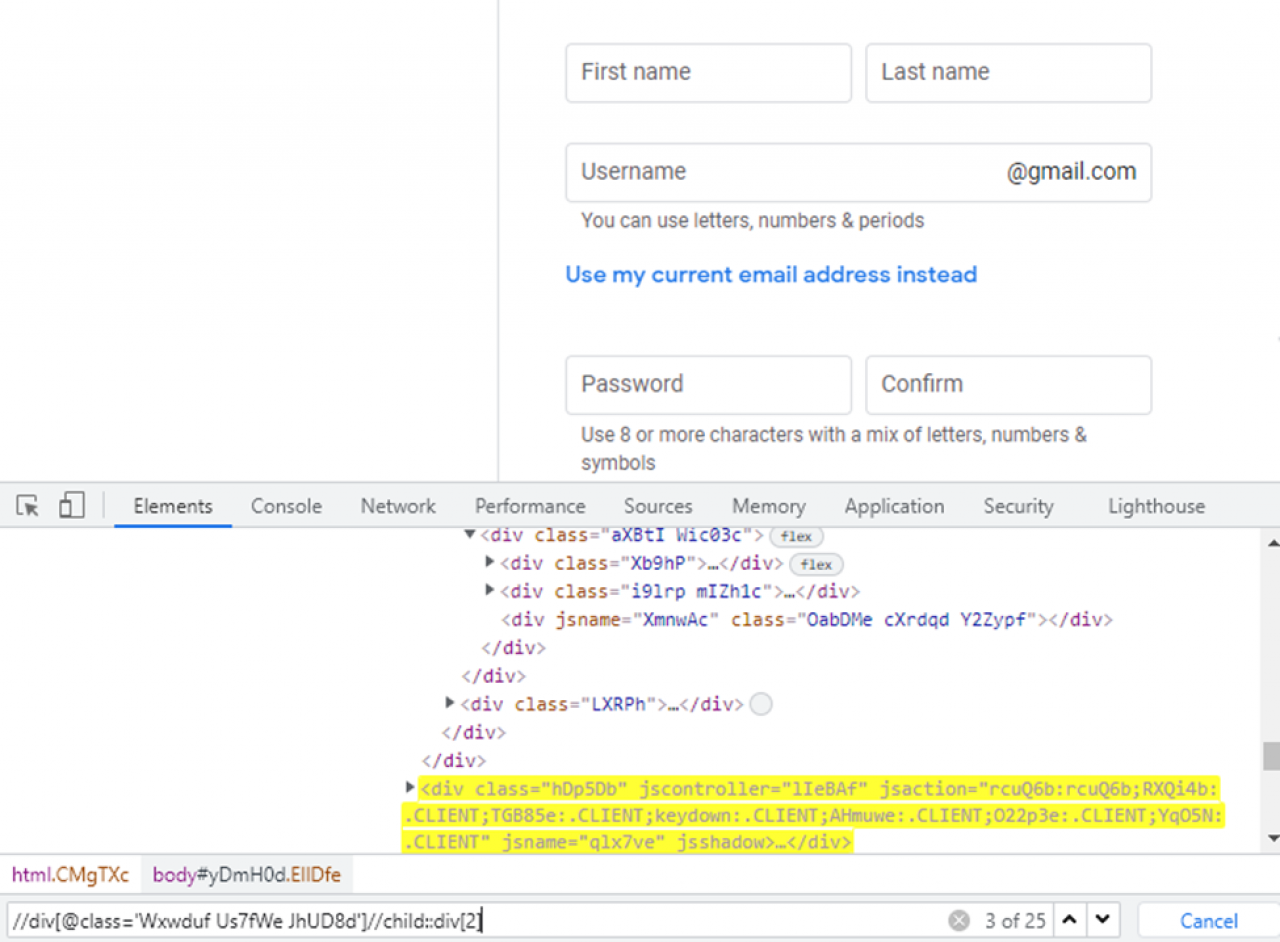The height and width of the screenshot is (942, 1280).
Task: Open the Sources tab
Action: pyautogui.click(x=657, y=506)
